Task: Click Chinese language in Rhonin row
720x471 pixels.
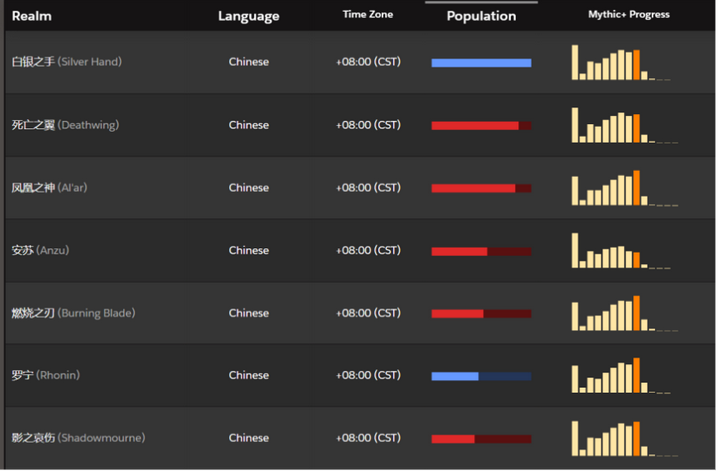Action: point(249,375)
